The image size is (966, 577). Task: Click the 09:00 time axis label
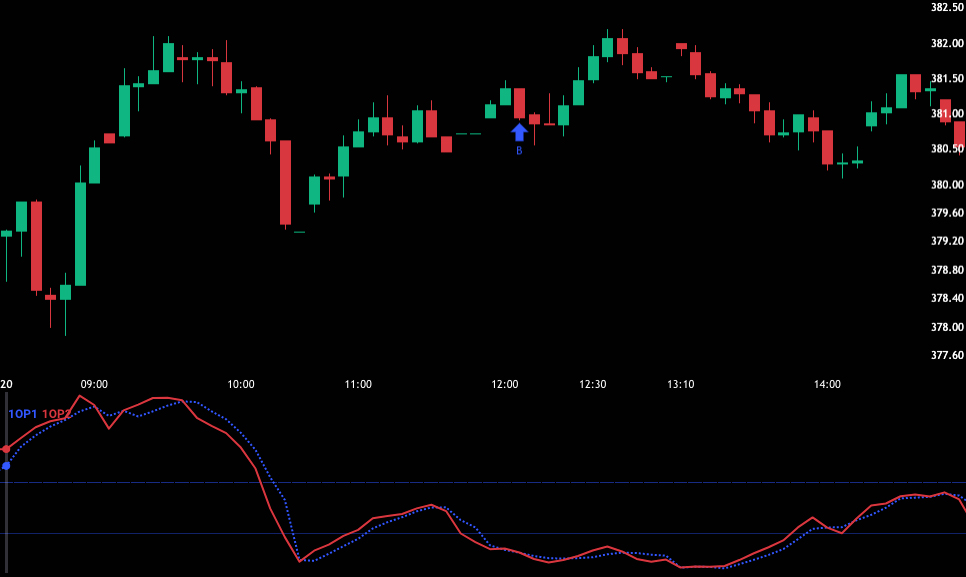tap(94, 384)
